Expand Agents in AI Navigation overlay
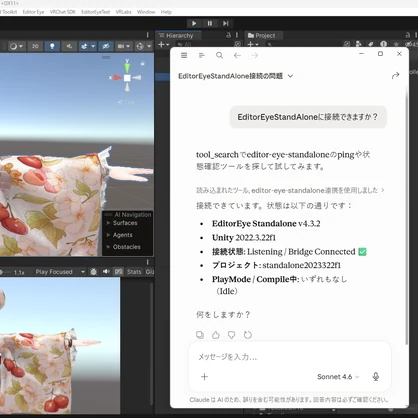This screenshot has width=418, height=418. click(x=108, y=235)
